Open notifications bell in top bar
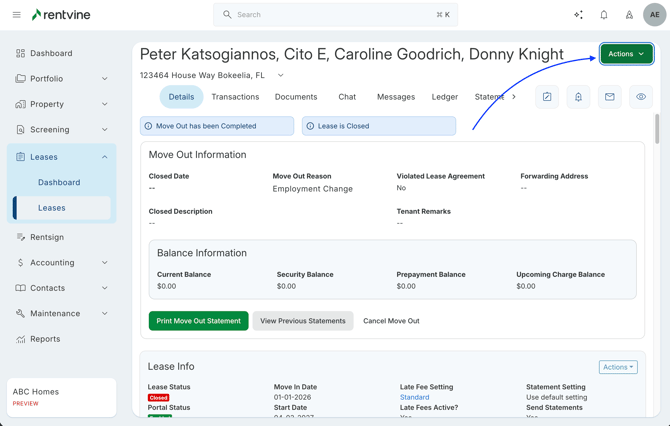 click(x=604, y=15)
